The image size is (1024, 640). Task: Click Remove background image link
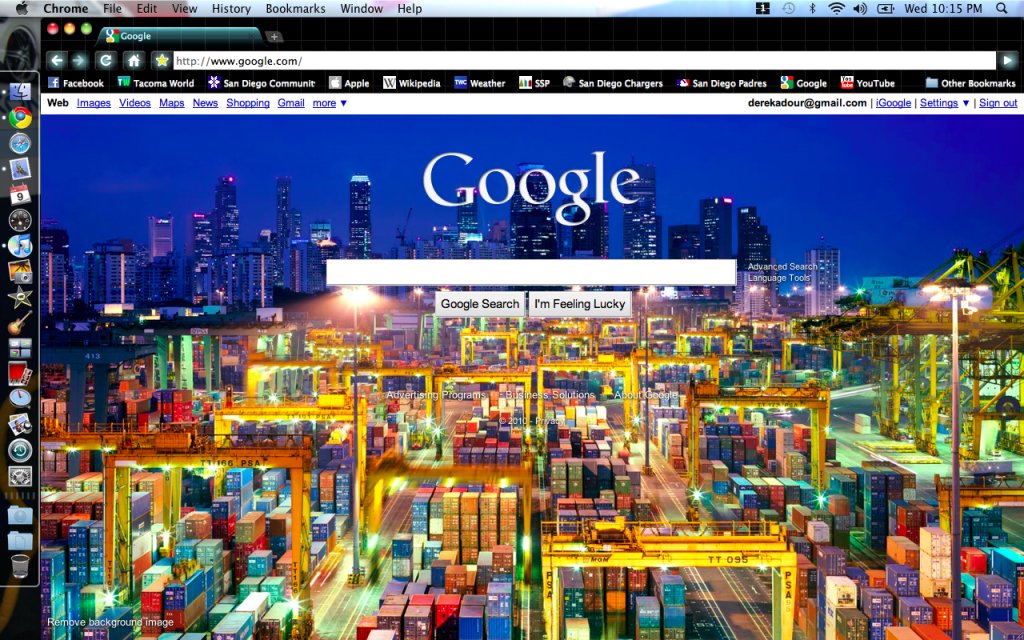point(110,622)
